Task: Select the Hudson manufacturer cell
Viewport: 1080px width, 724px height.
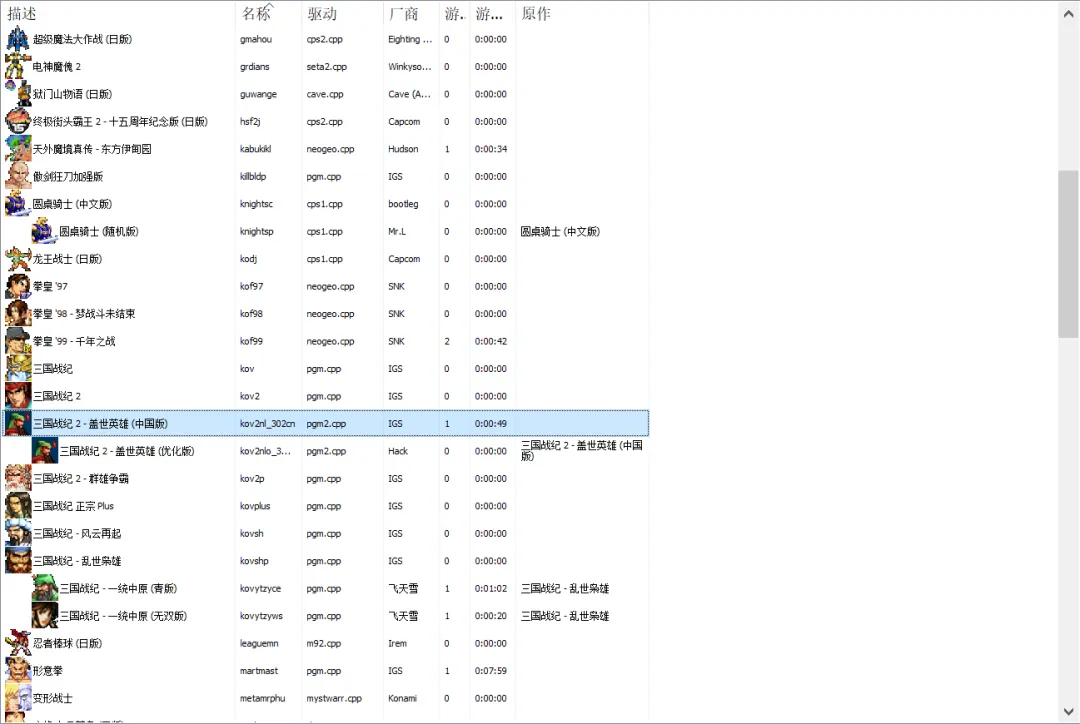Action: 403,149
